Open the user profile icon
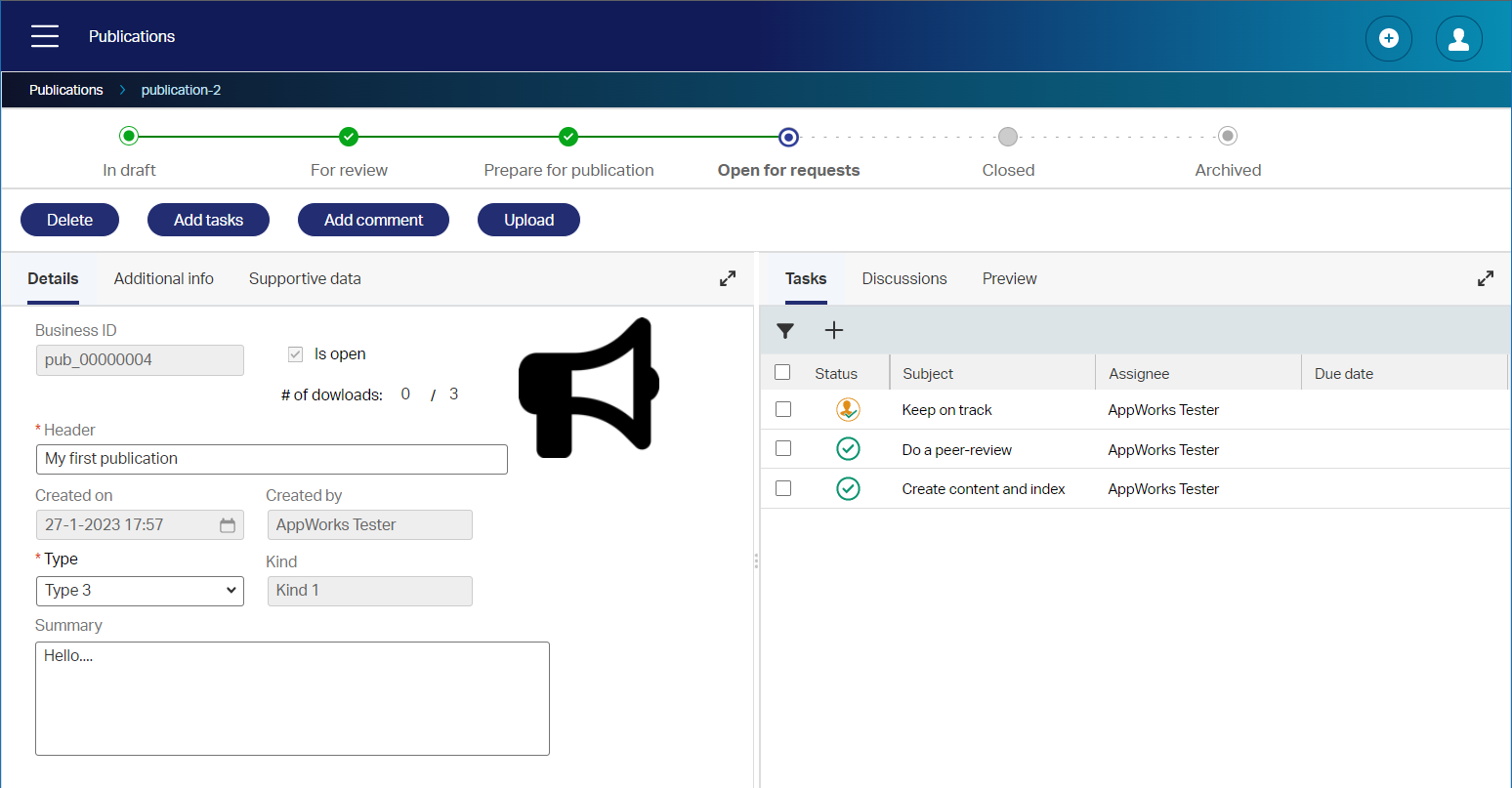This screenshot has height=788, width=1512. [1458, 39]
